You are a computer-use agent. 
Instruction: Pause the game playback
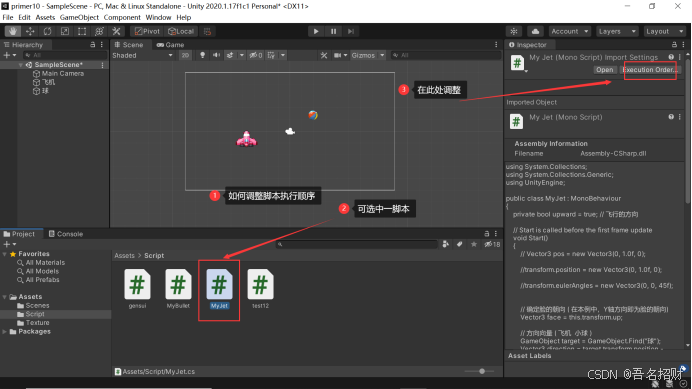(x=333, y=31)
